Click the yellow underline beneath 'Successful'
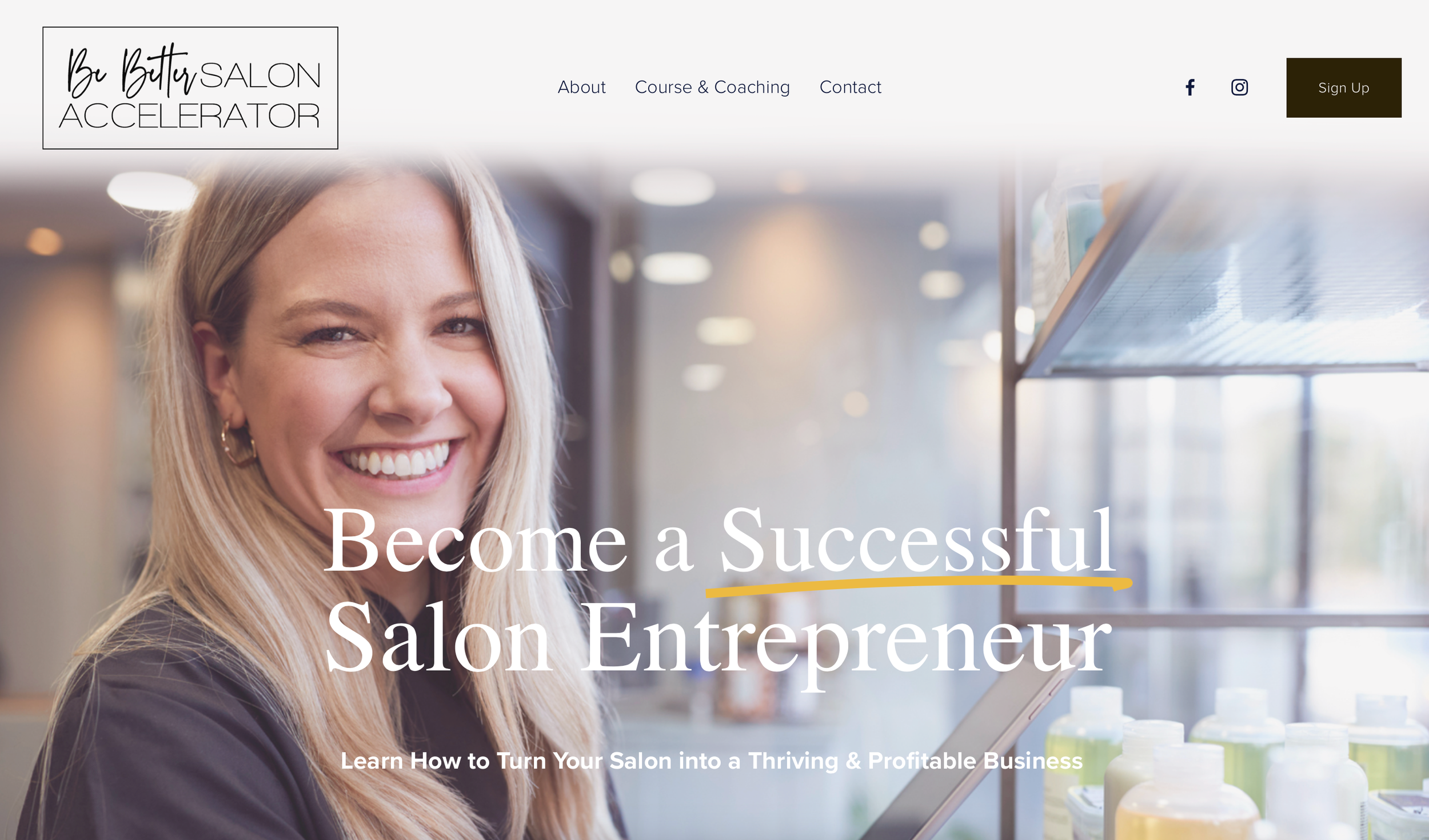This screenshot has width=1429, height=840. click(x=919, y=586)
